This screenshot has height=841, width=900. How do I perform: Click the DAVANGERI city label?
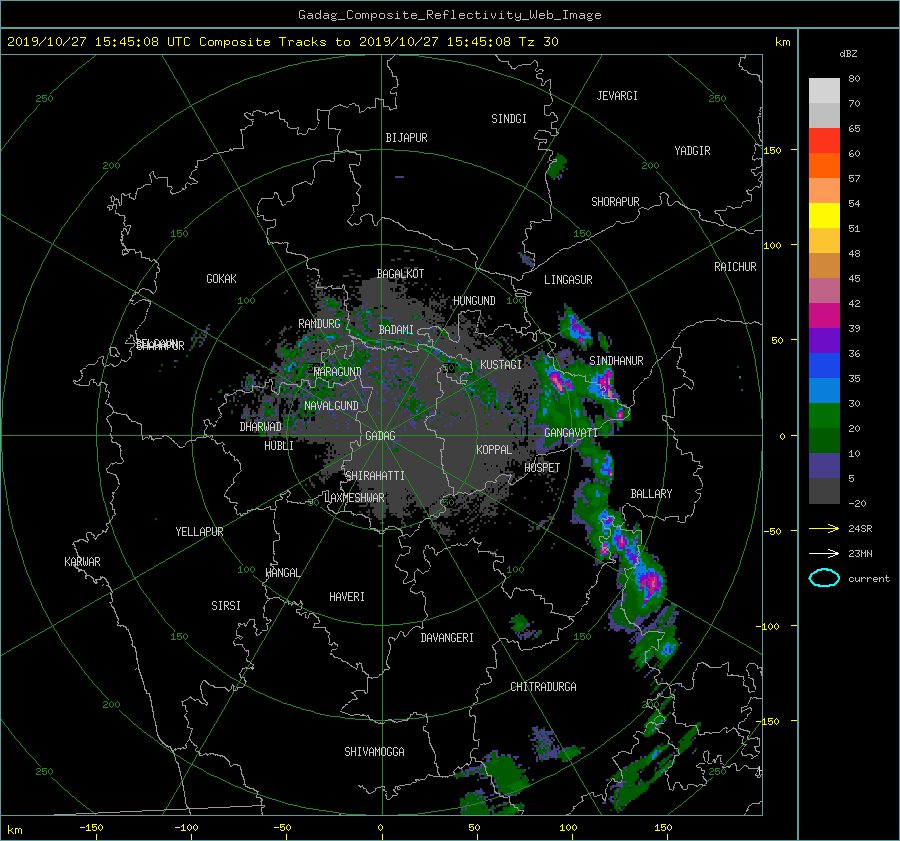click(447, 638)
